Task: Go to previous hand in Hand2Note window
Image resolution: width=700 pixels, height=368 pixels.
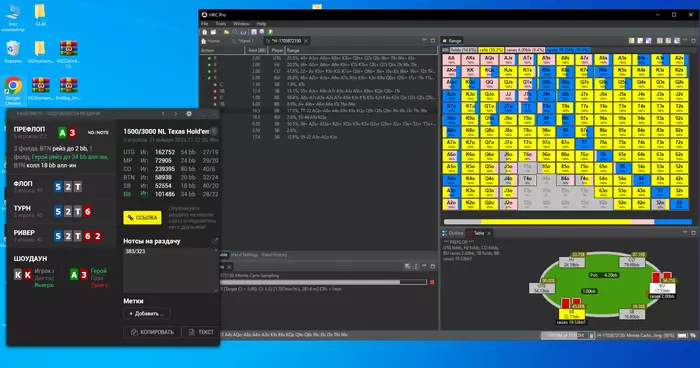Action: 163,114
